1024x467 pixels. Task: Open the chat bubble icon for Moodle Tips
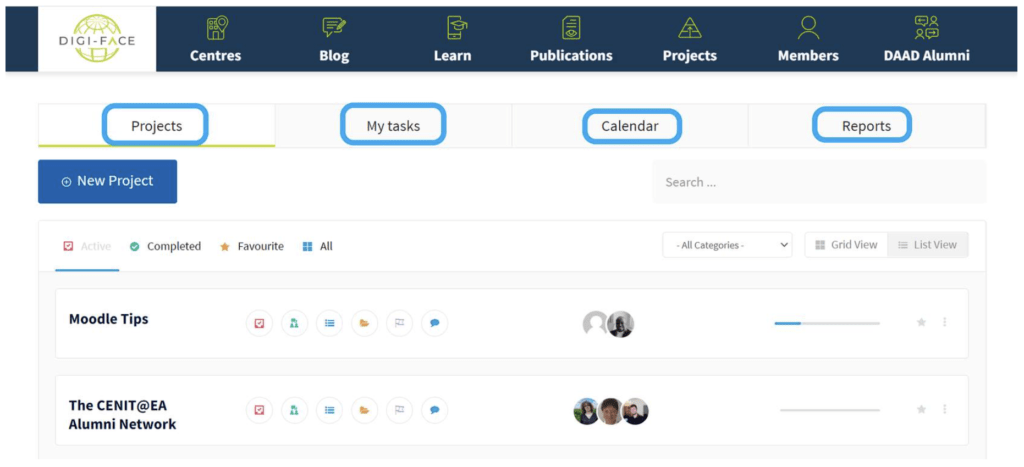pos(434,323)
